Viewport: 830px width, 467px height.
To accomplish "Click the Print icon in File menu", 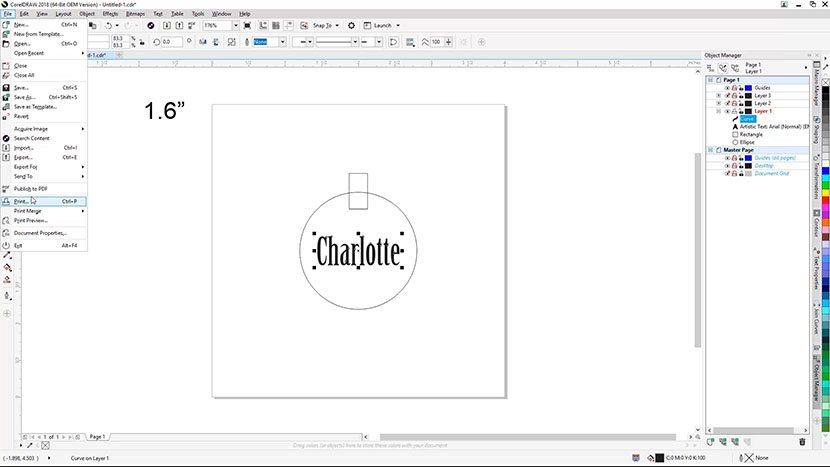I will [x=7, y=201].
